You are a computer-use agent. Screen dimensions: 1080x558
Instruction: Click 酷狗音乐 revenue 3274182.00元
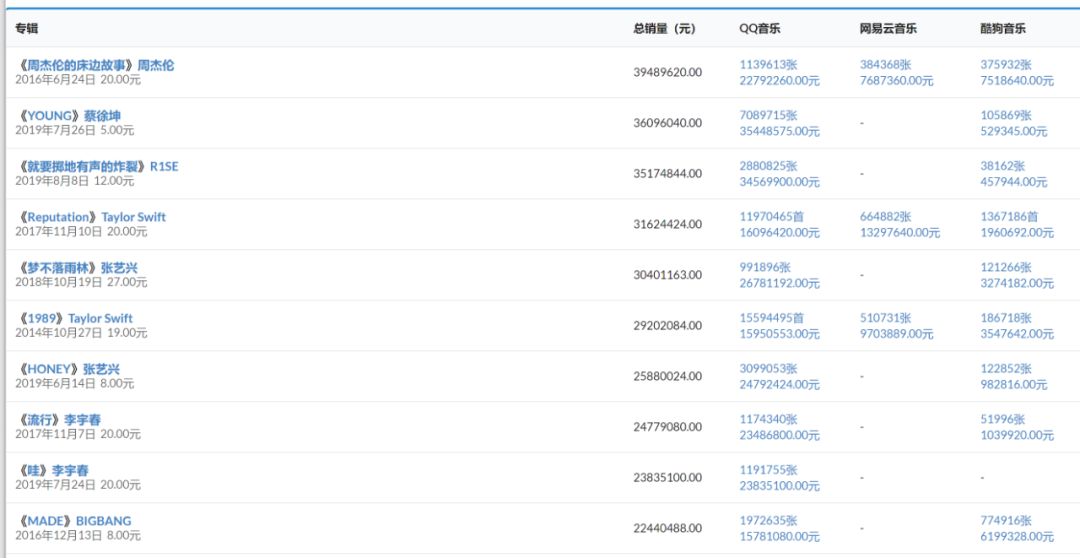click(x=1017, y=283)
